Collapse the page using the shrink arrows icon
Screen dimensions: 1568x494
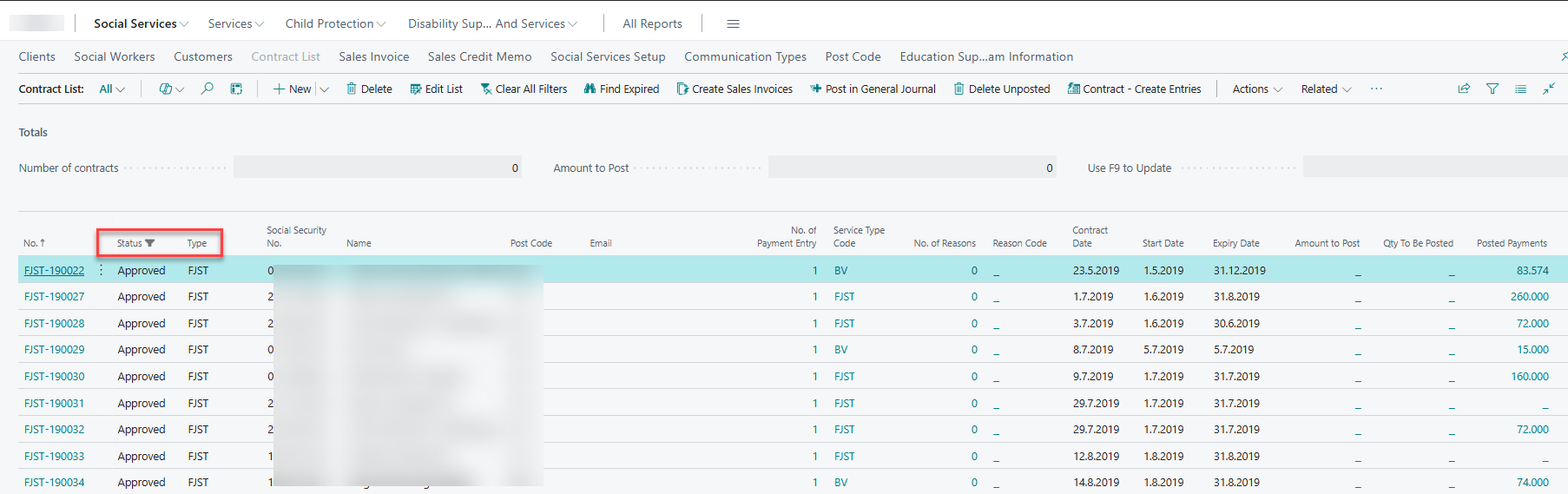tap(1548, 89)
